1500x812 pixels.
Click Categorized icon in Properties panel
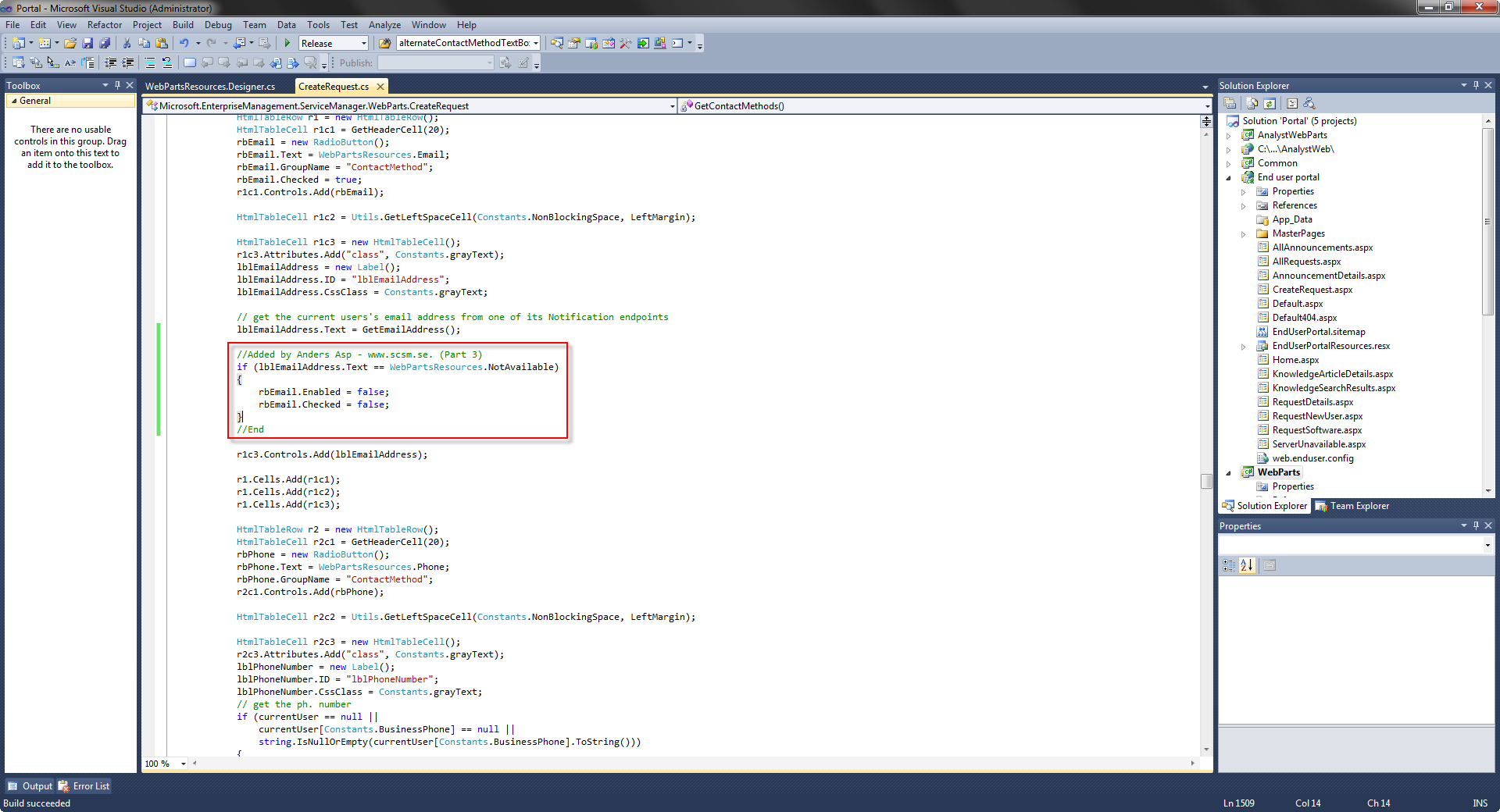click(x=1230, y=565)
